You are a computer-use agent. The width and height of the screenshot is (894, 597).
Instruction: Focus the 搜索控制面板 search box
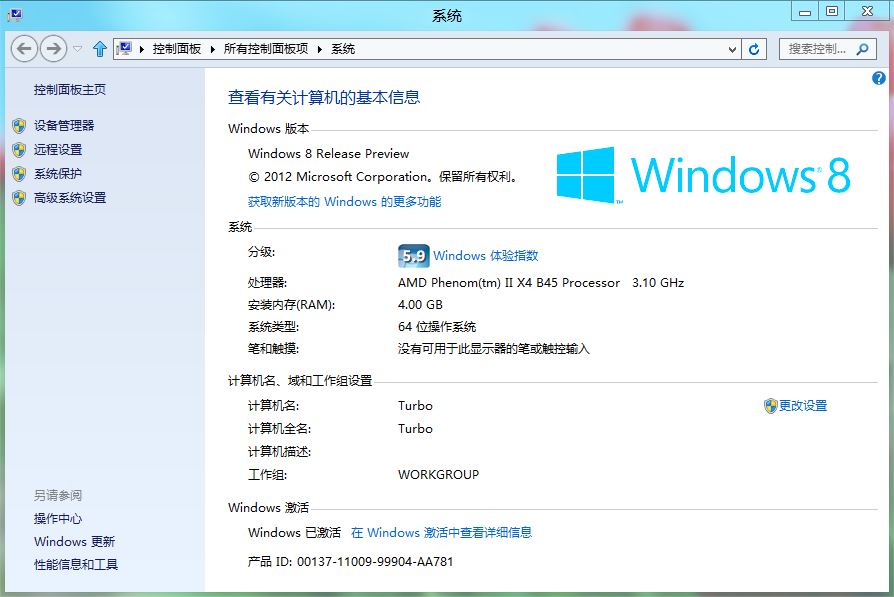coord(816,49)
